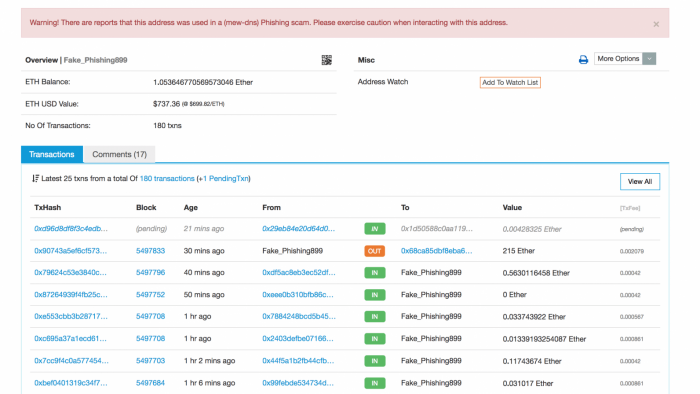The width and height of the screenshot is (700, 394).
Task: Switch to the Transactions tab
Action: click(52, 154)
